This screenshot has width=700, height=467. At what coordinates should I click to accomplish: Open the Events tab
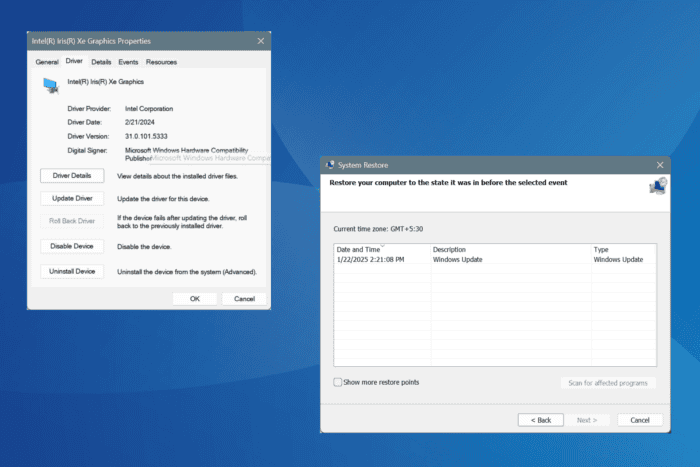pos(128,62)
